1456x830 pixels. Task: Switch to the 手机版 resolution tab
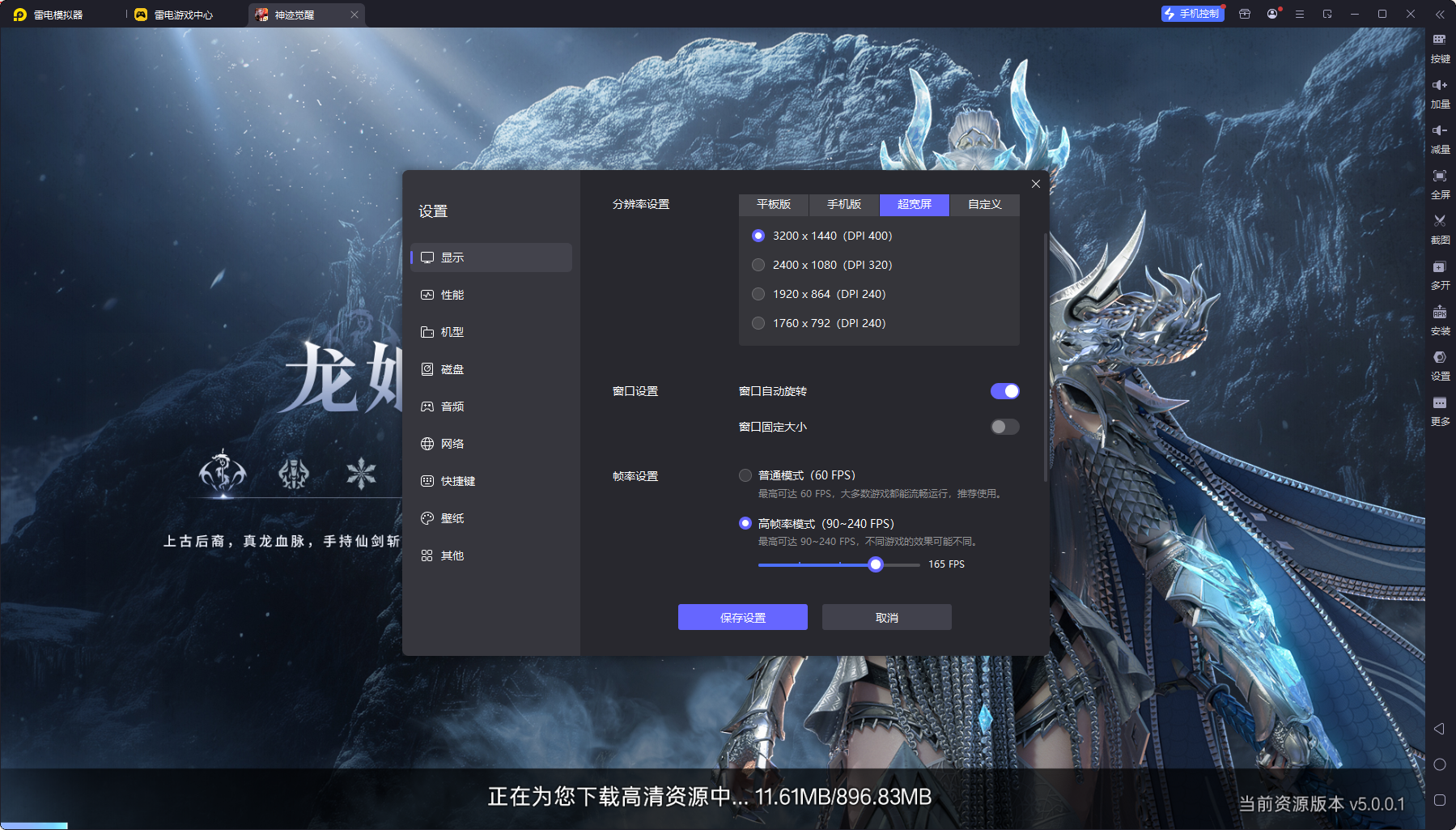point(844,205)
